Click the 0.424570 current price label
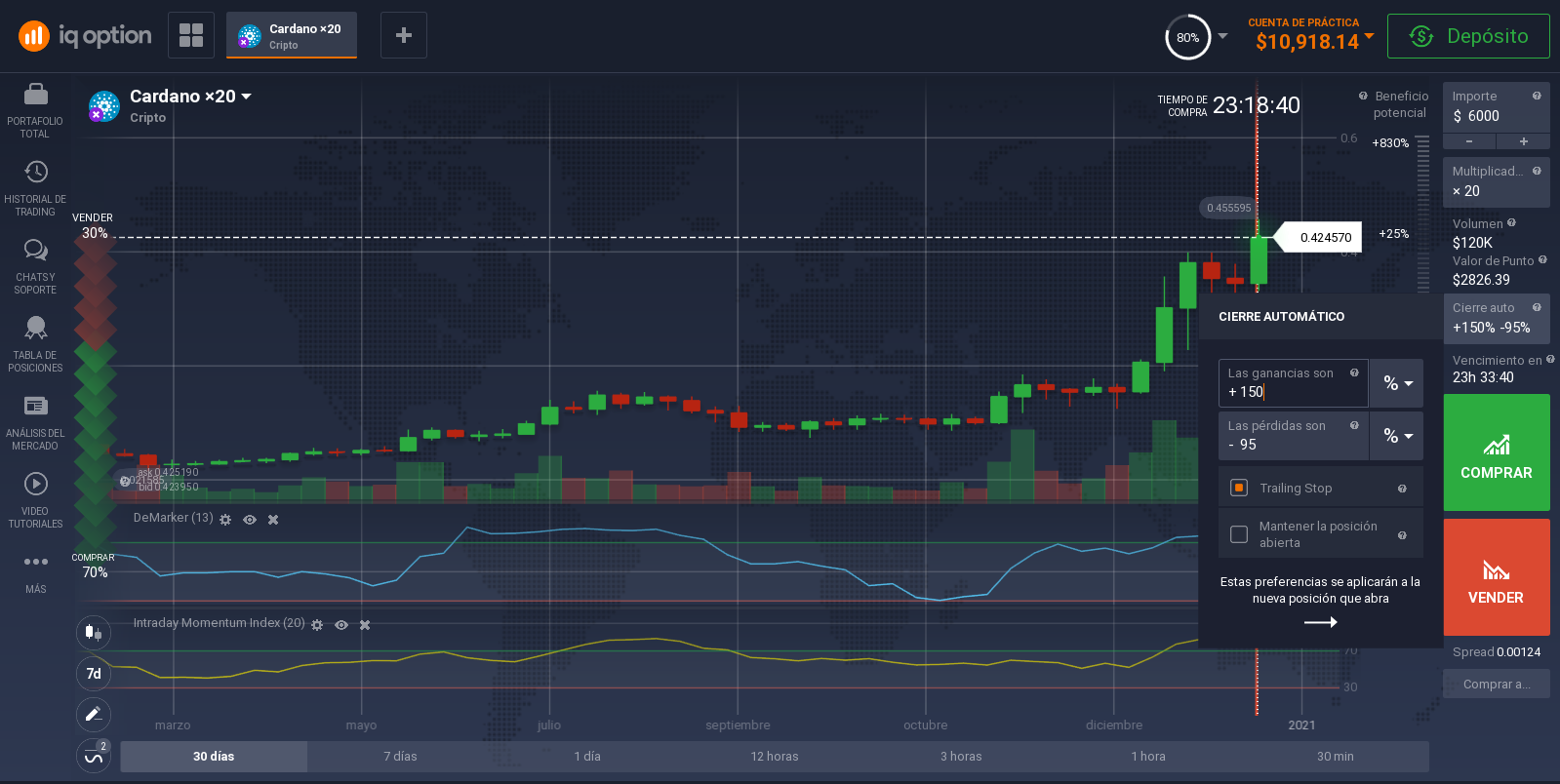 pos(1319,237)
